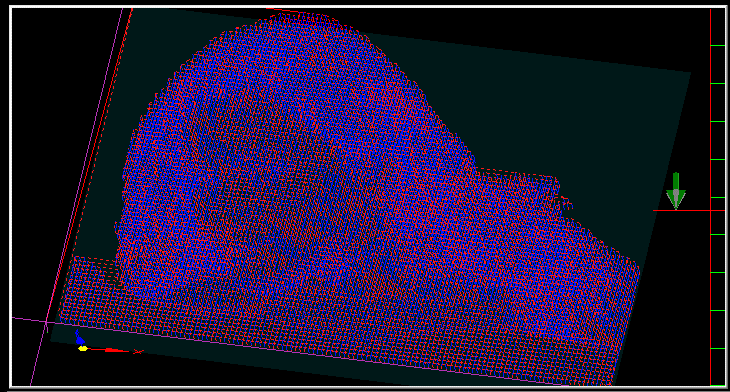Click green tick just below red level line
The width and height of the screenshot is (730, 392).
pyautogui.click(x=718, y=235)
